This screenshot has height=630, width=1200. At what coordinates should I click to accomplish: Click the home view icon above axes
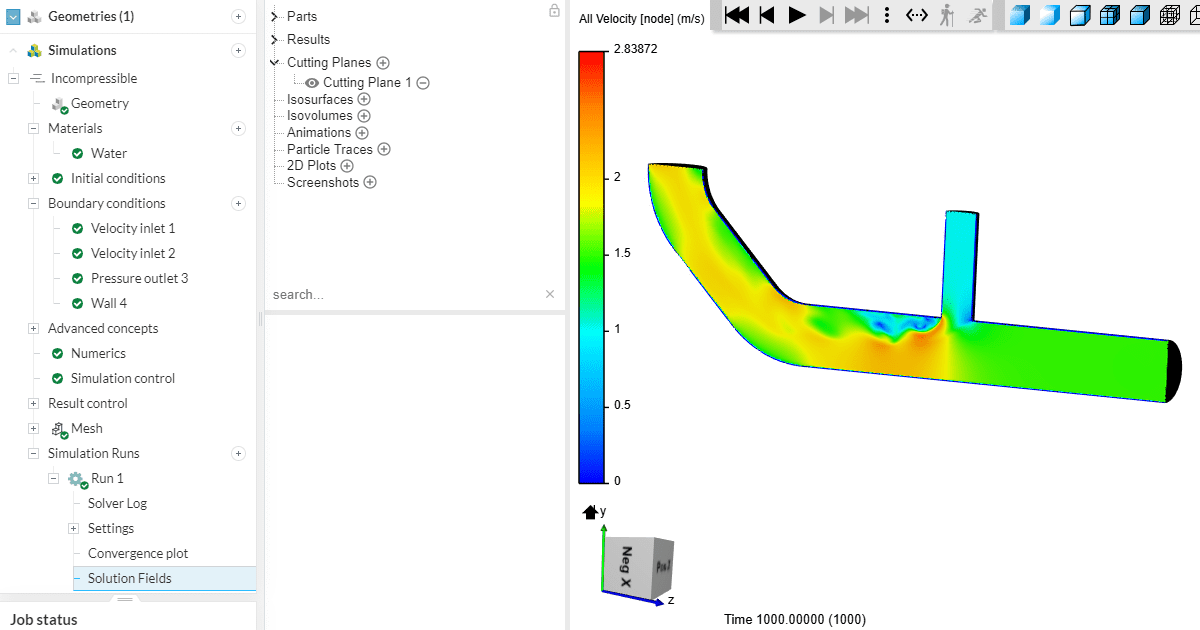point(590,512)
